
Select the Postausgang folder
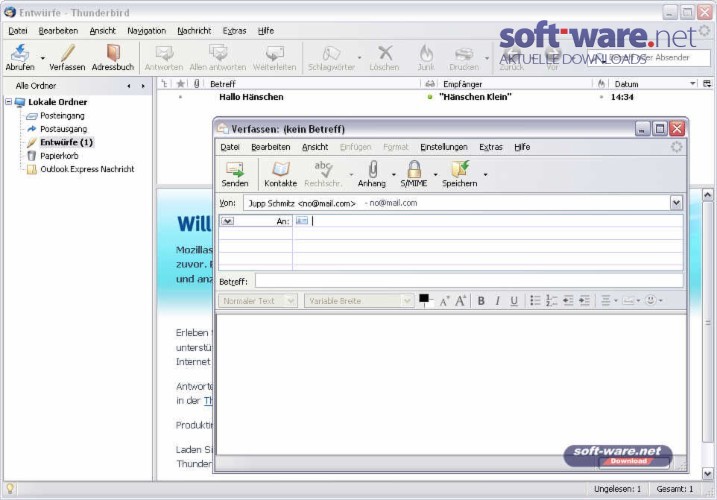pyautogui.click(x=64, y=129)
